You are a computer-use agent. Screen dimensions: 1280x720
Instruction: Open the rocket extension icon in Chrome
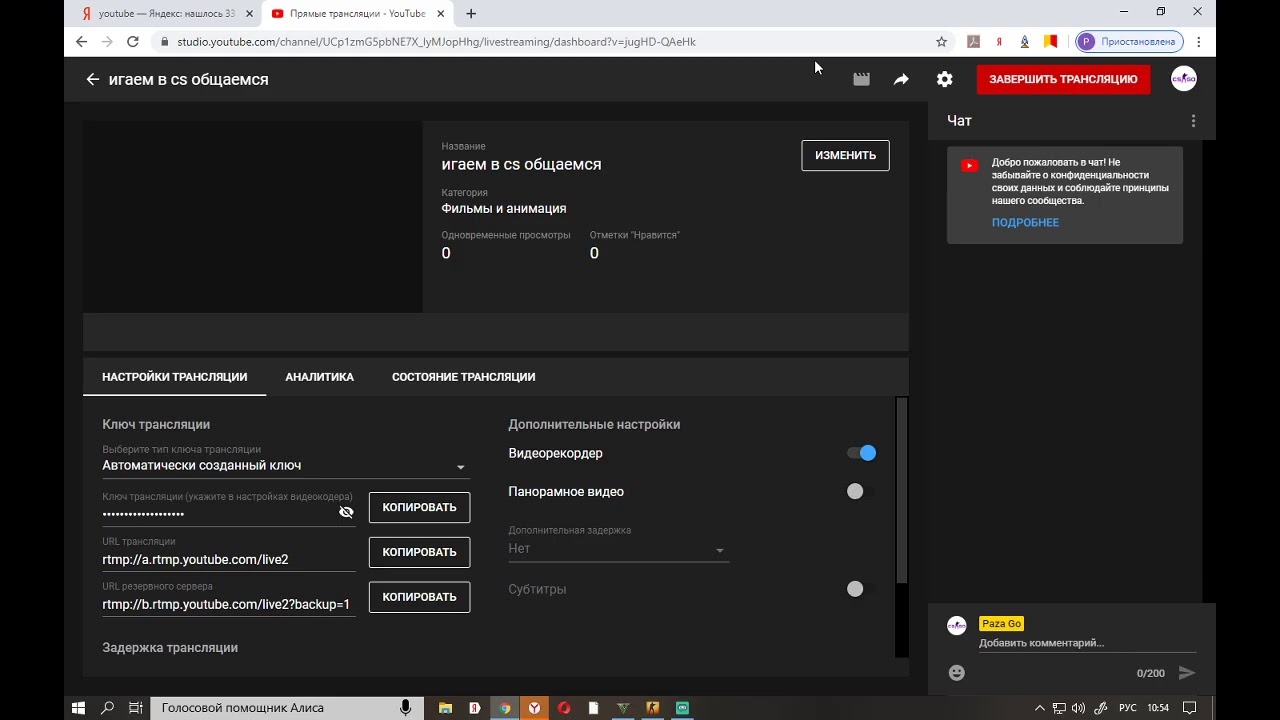[1025, 42]
